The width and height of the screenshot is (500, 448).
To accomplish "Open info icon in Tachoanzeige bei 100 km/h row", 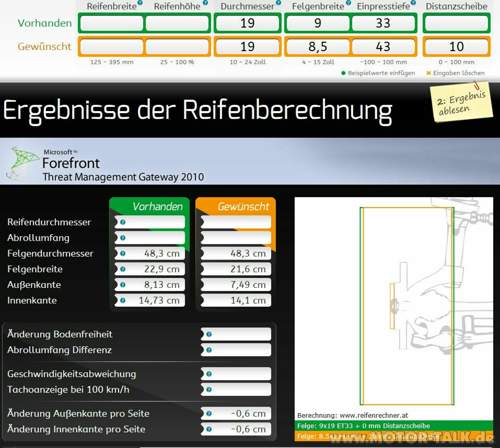I will [x=209, y=389].
